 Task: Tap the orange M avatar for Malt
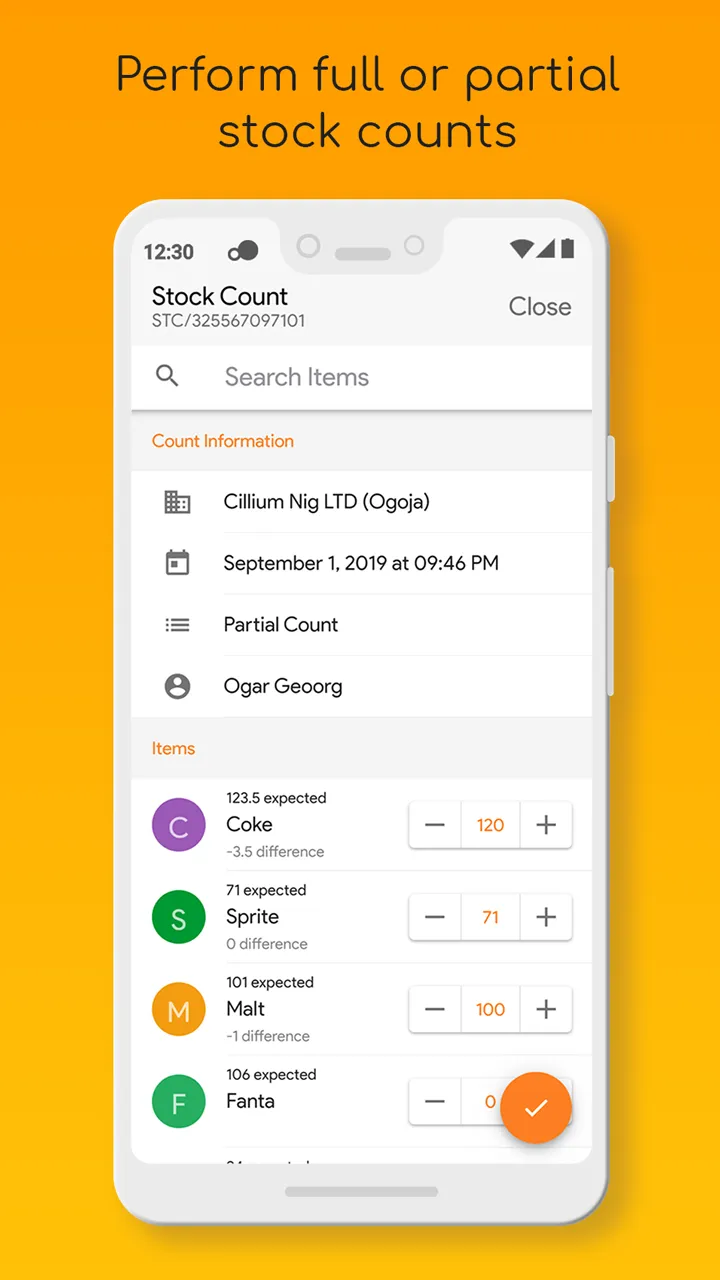[178, 1009]
